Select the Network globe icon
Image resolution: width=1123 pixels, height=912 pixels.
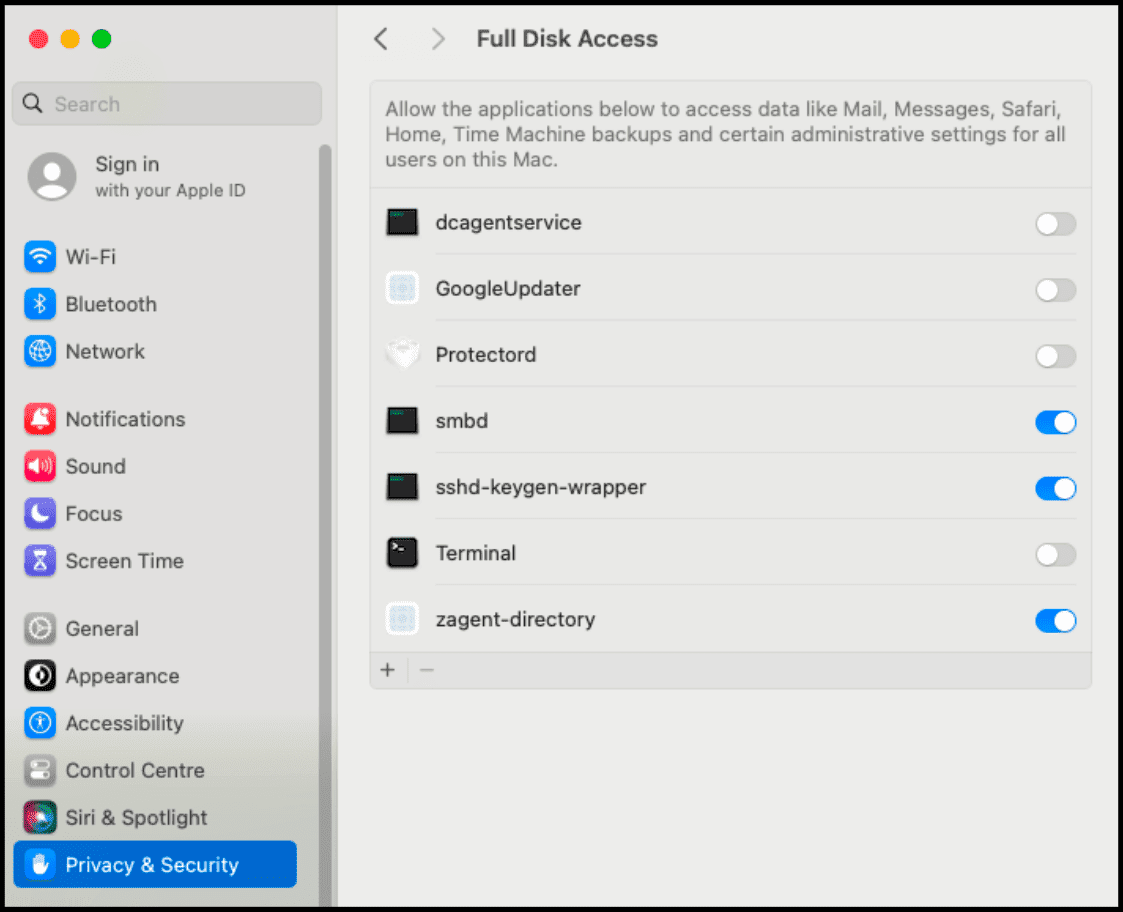[40, 351]
